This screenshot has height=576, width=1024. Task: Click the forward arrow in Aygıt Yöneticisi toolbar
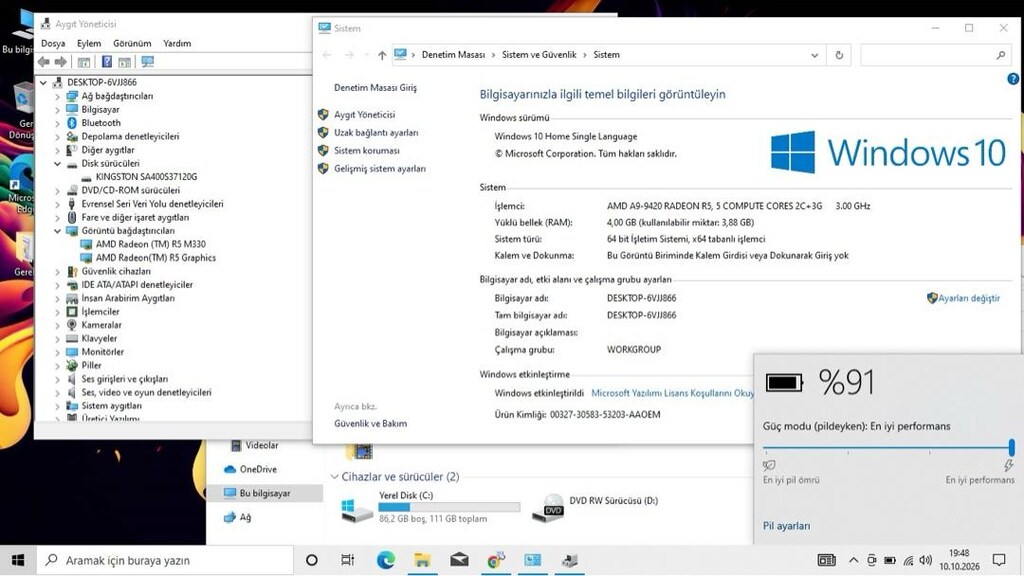[61, 61]
